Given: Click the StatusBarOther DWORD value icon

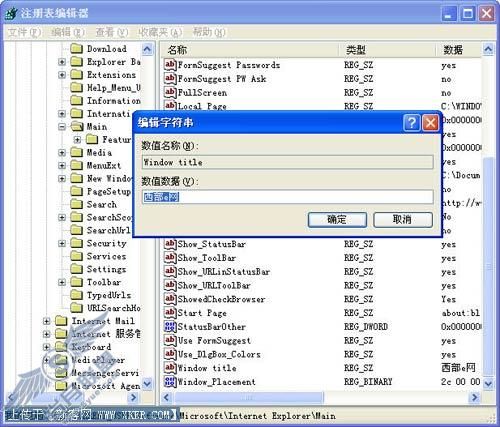Looking at the screenshot, I should pyautogui.click(x=170, y=326).
